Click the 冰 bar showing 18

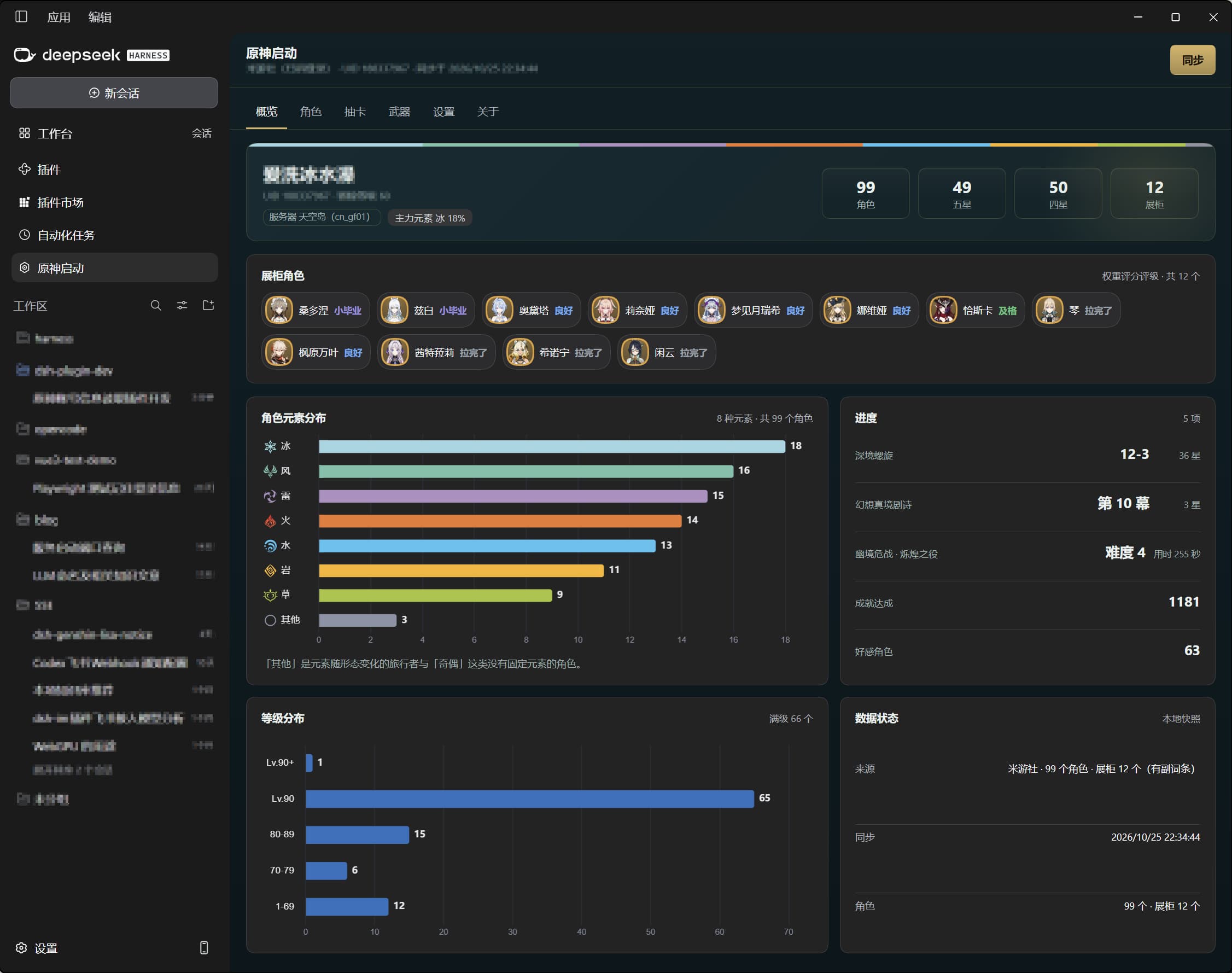[552, 446]
